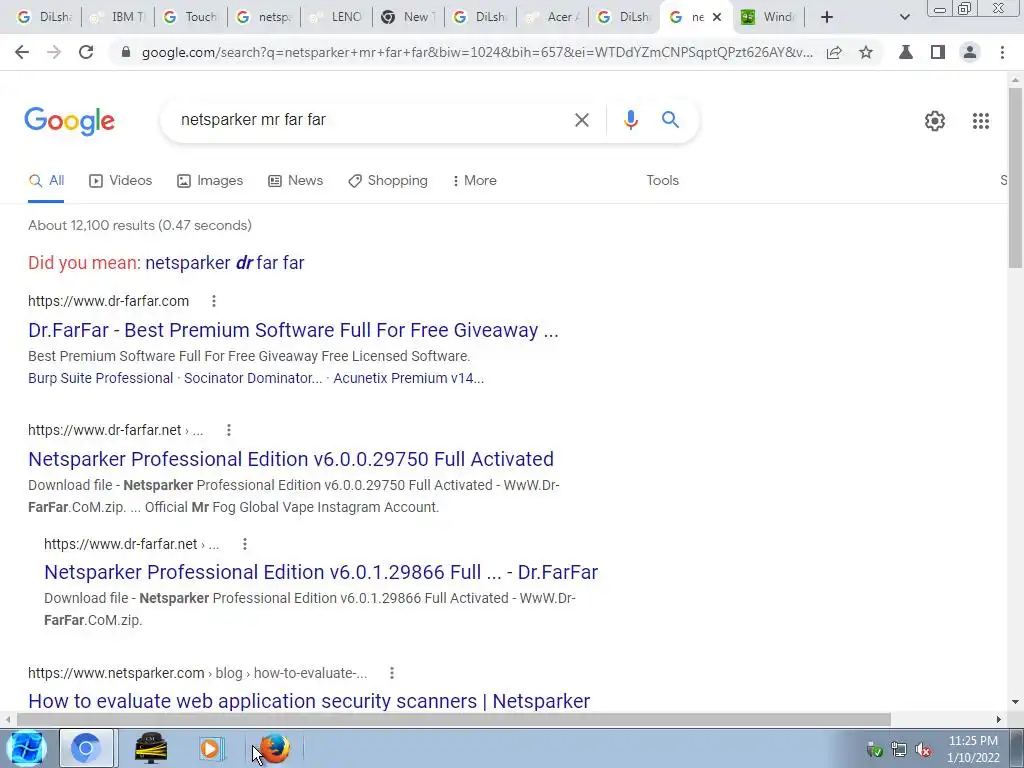This screenshot has width=1024, height=768.
Task: Open How to evaluate web scanners result
Action: point(309,701)
